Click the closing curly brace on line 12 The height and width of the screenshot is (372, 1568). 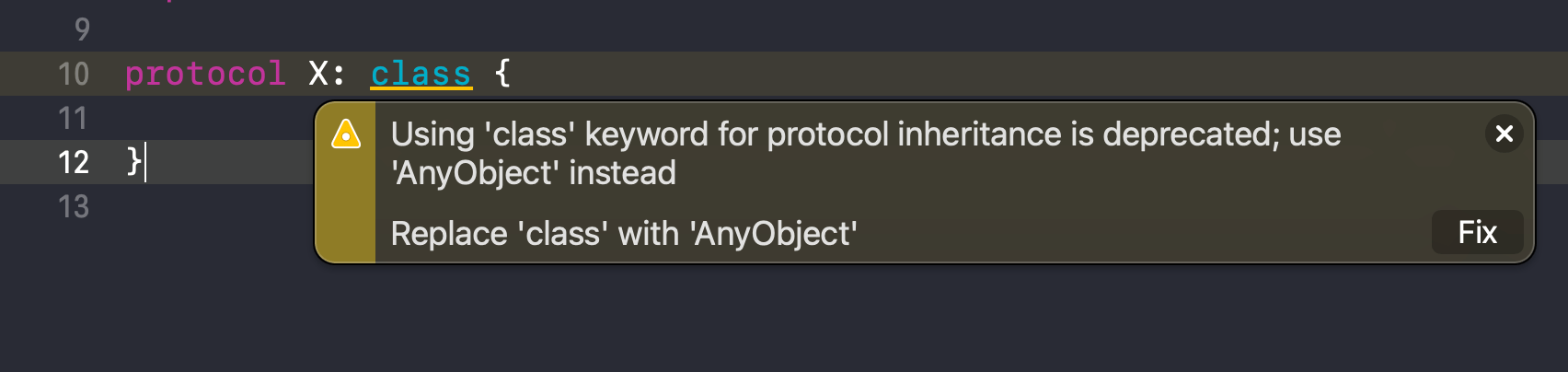pyautogui.click(x=134, y=161)
